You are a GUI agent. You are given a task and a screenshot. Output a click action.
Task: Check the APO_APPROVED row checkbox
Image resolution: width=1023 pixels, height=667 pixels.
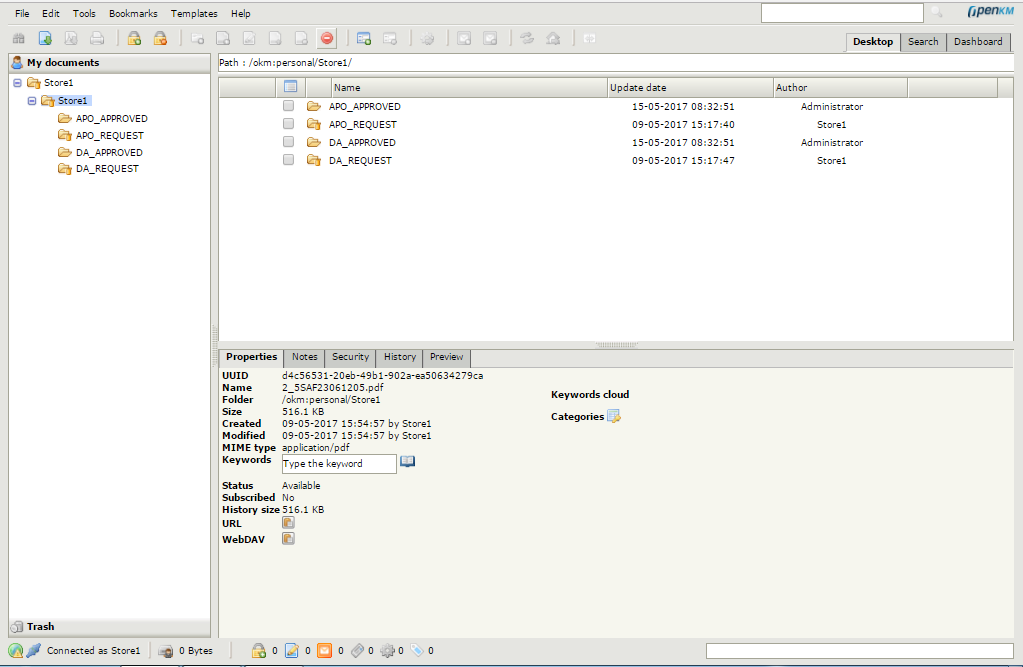coord(288,106)
